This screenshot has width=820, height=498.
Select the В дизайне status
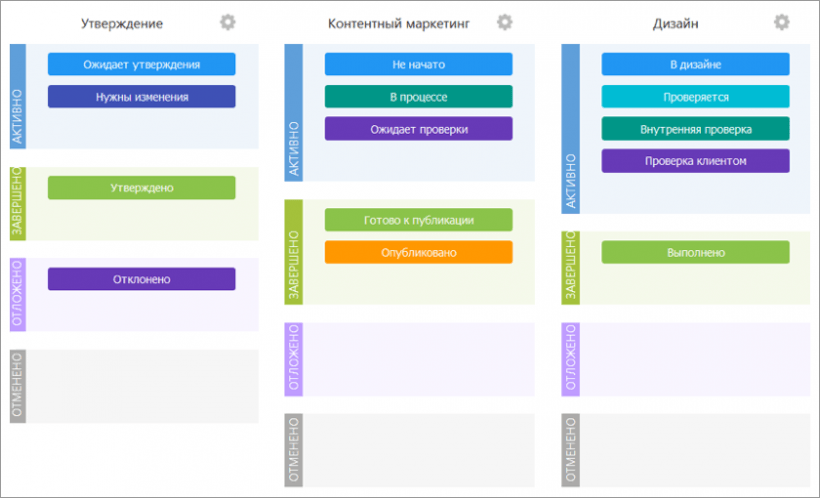[x=695, y=65]
